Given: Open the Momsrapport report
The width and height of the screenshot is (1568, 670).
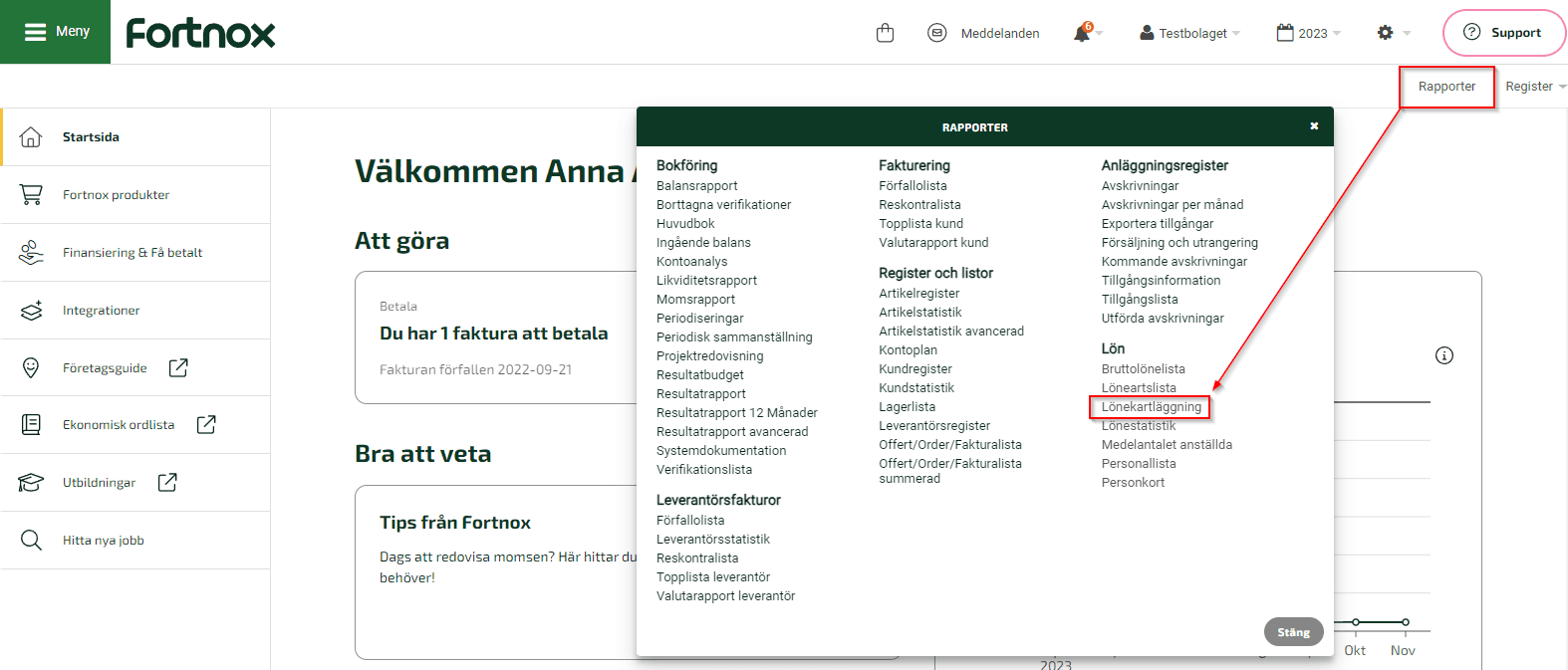Looking at the screenshot, I should pyautogui.click(x=695, y=299).
